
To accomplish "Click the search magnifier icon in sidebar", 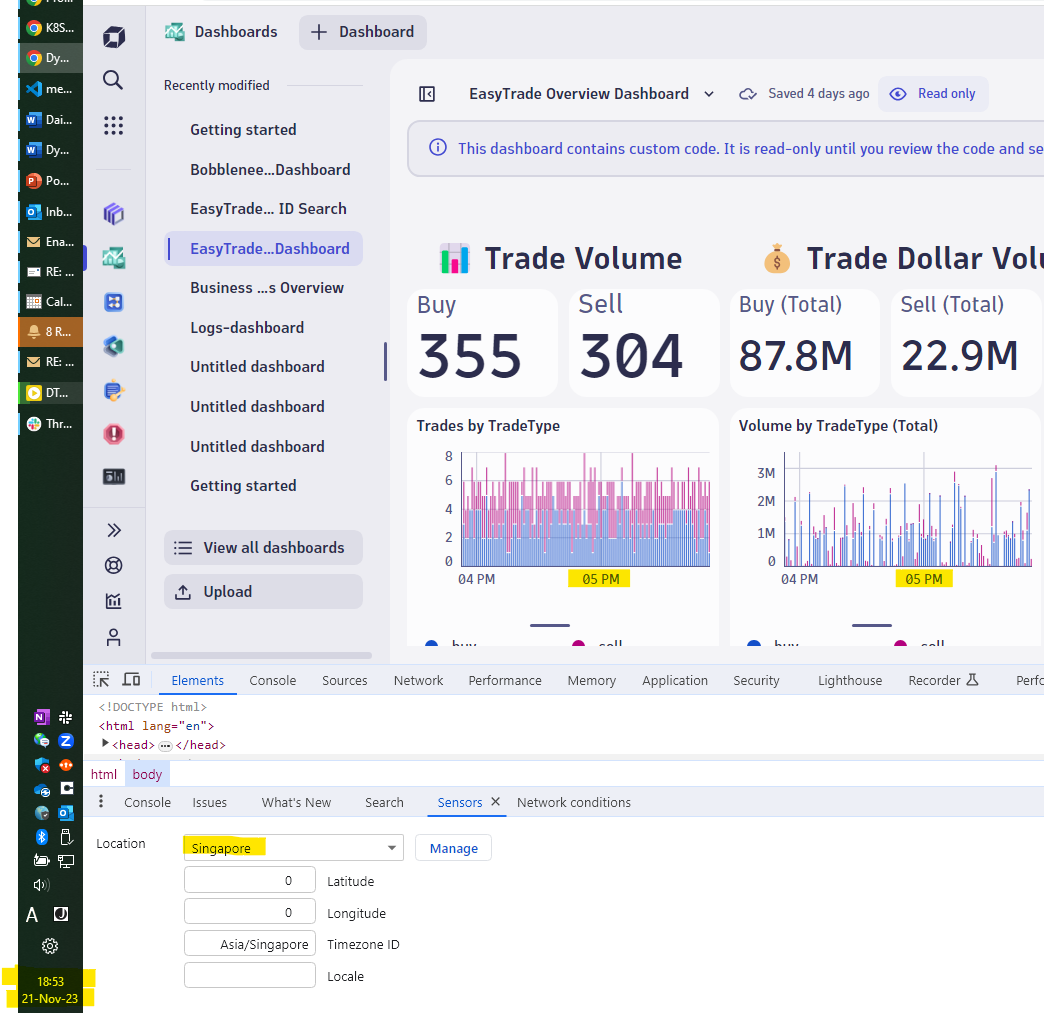I will point(113,80).
